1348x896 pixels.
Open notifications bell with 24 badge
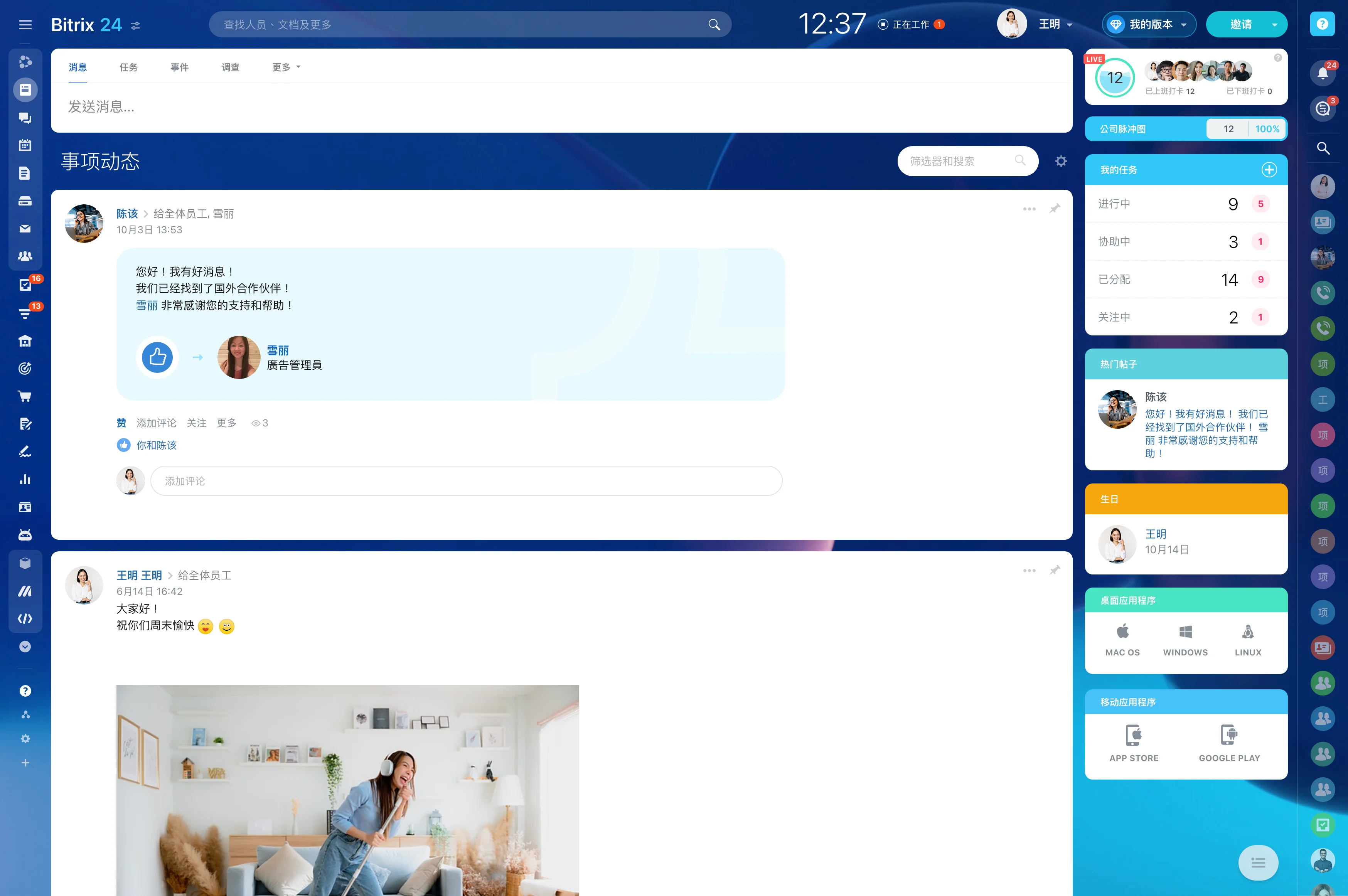pos(1323,73)
